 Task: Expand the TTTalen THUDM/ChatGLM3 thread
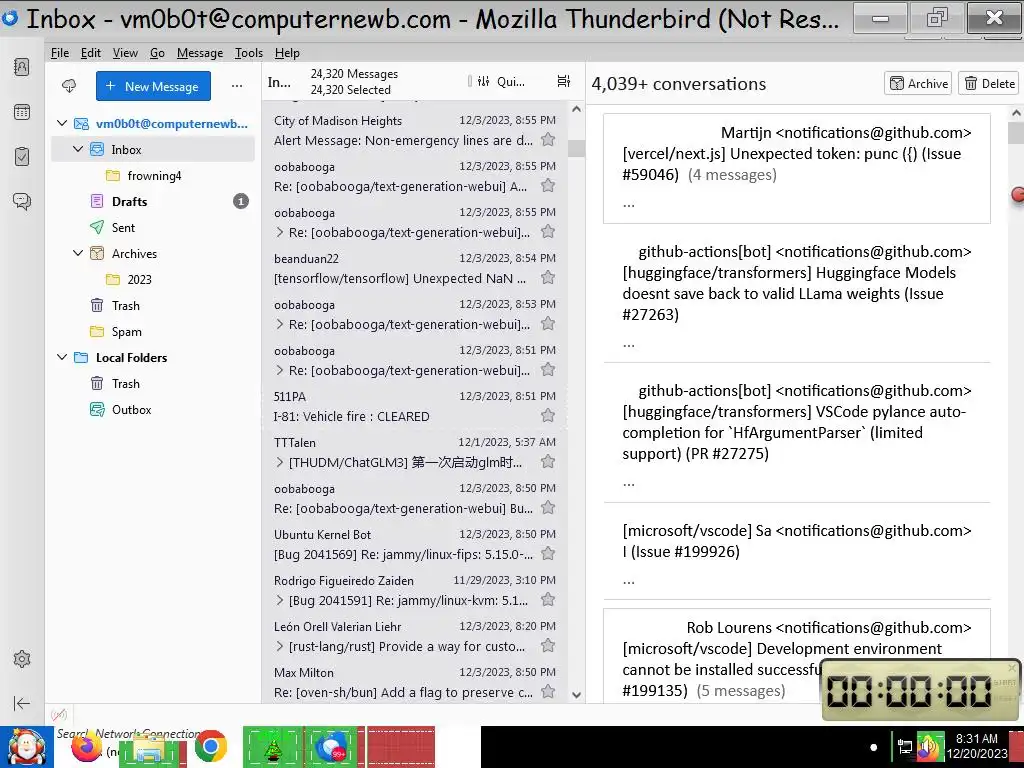(x=280, y=462)
